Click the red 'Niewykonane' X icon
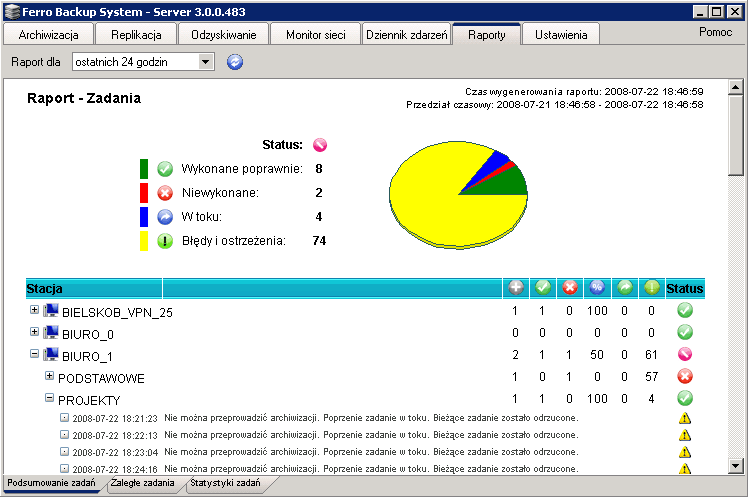 [x=166, y=192]
